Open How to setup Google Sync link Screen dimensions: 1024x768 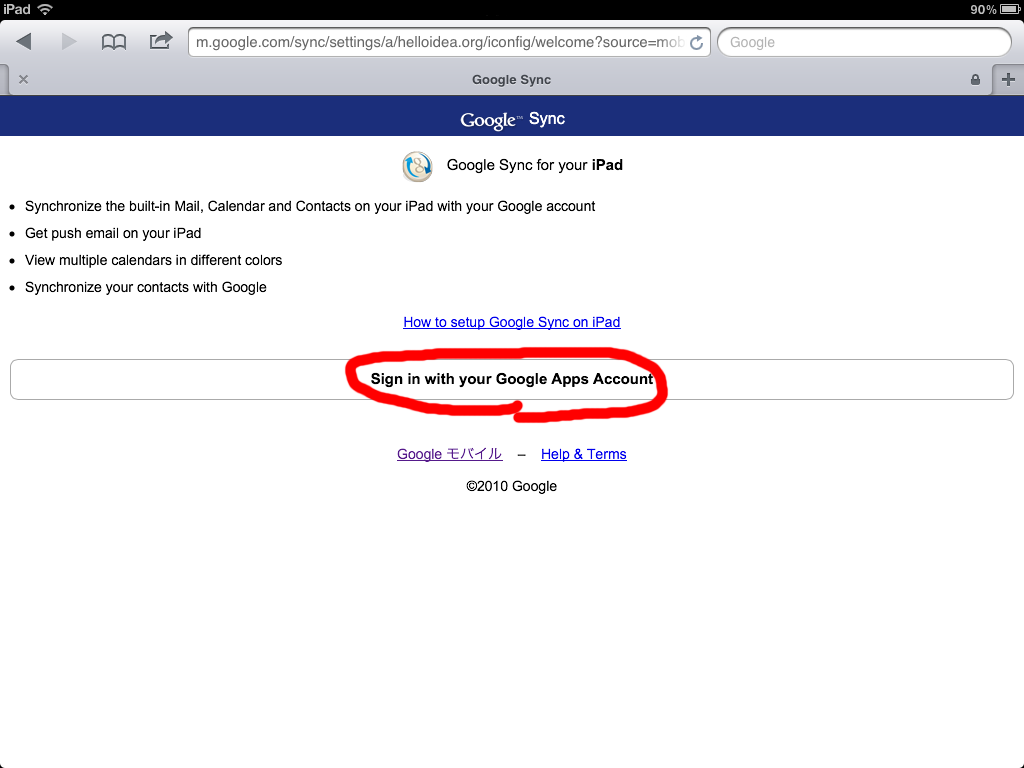pos(511,323)
